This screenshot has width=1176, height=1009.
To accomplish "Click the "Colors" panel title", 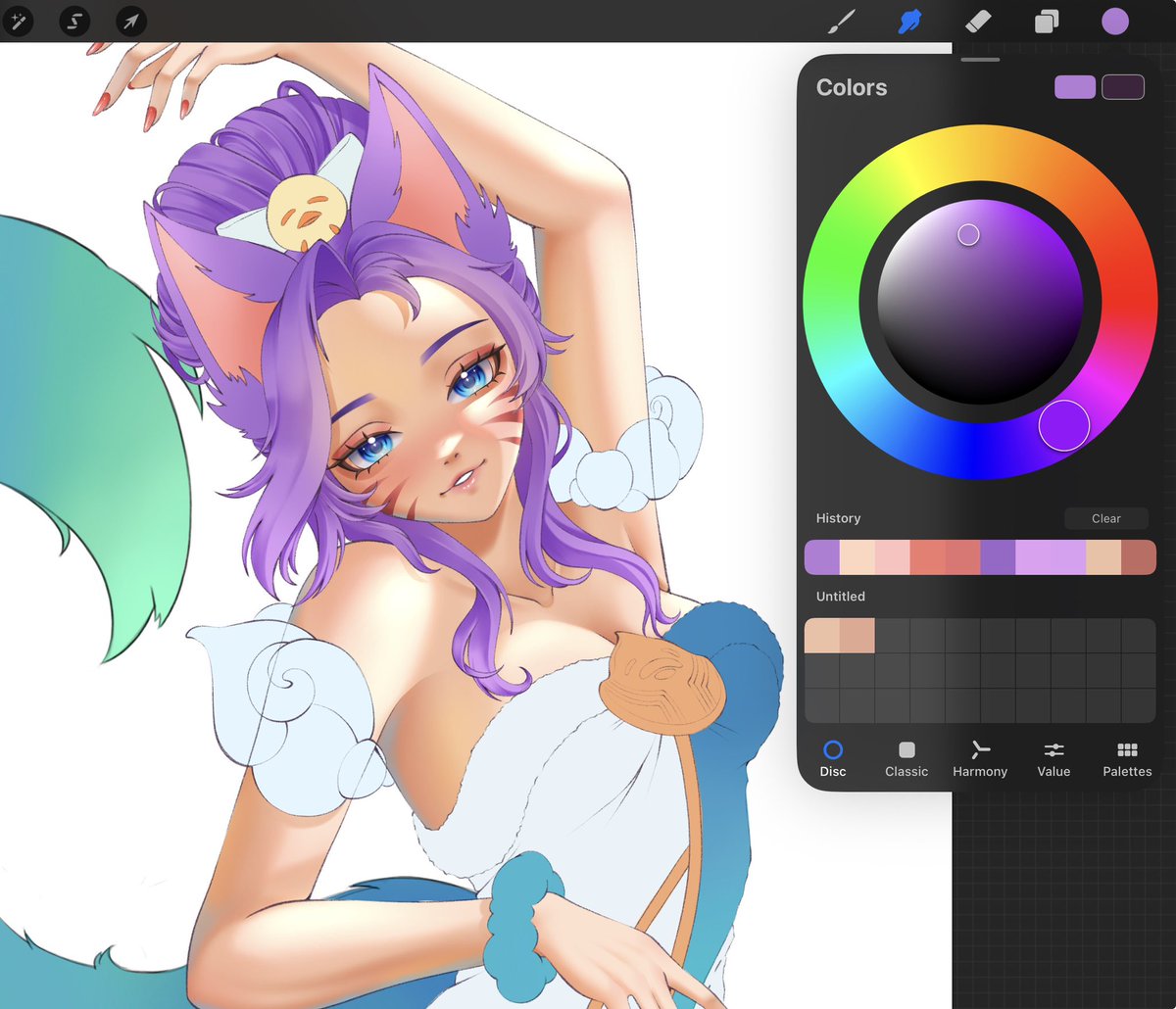I will point(852,87).
